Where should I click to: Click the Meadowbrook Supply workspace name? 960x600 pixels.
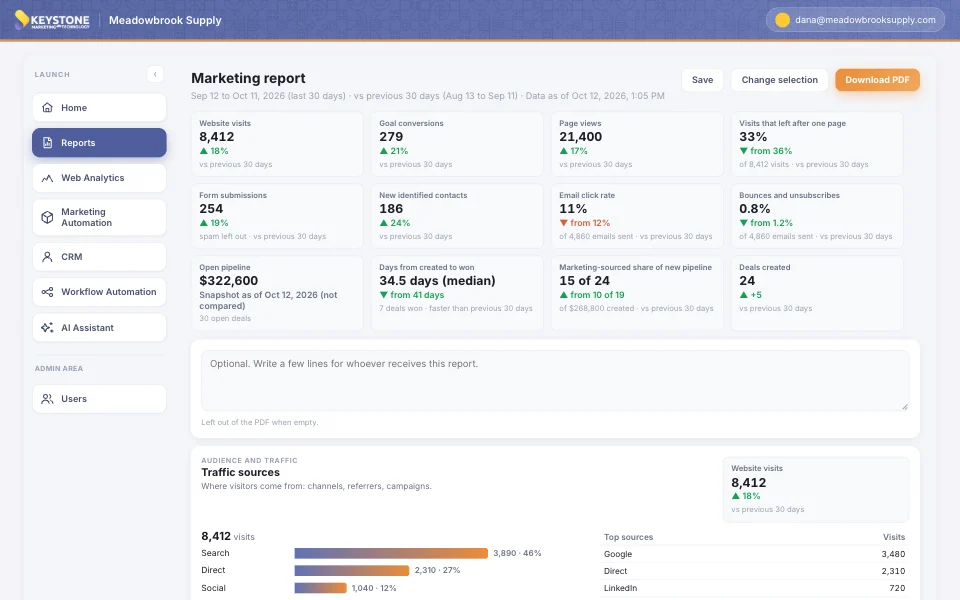(165, 20)
